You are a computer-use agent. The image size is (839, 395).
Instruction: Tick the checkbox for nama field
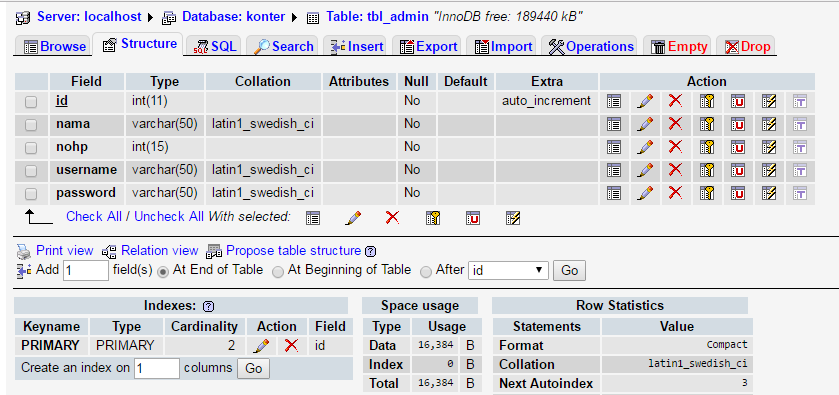[x=31, y=125]
